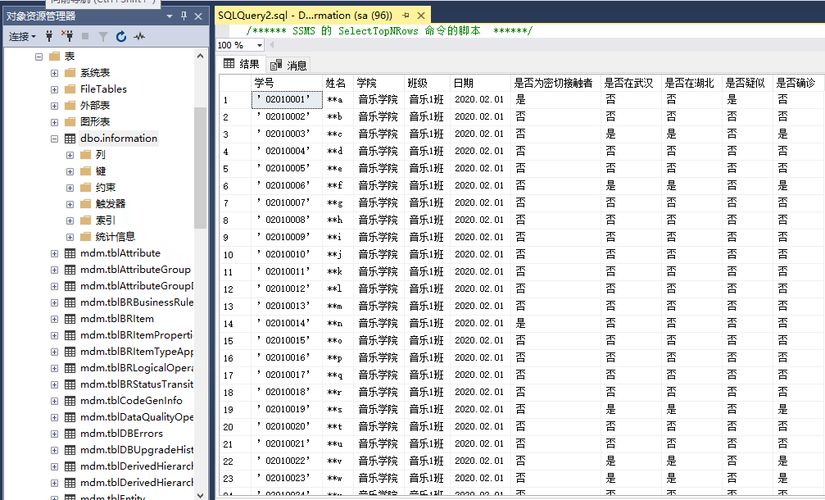The width and height of the screenshot is (825, 500).
Task: Expand the 外部表 folder
Action: 54,106
